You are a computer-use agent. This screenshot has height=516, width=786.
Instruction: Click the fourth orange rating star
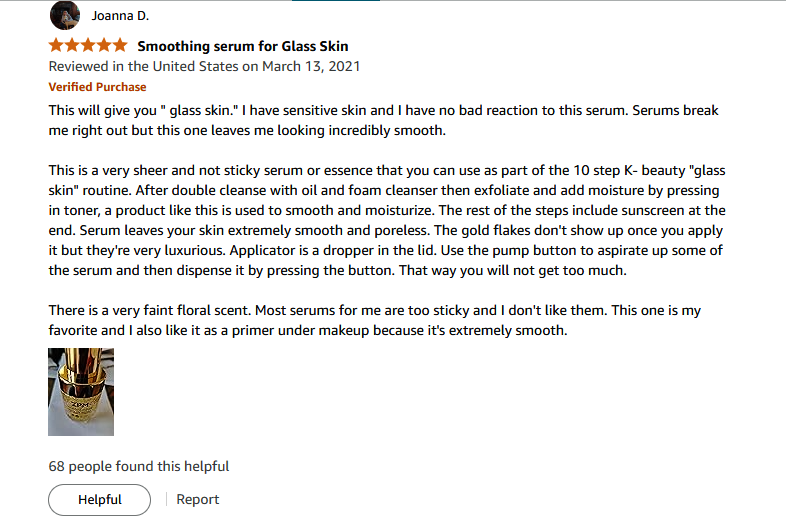[x=104, y=46]
